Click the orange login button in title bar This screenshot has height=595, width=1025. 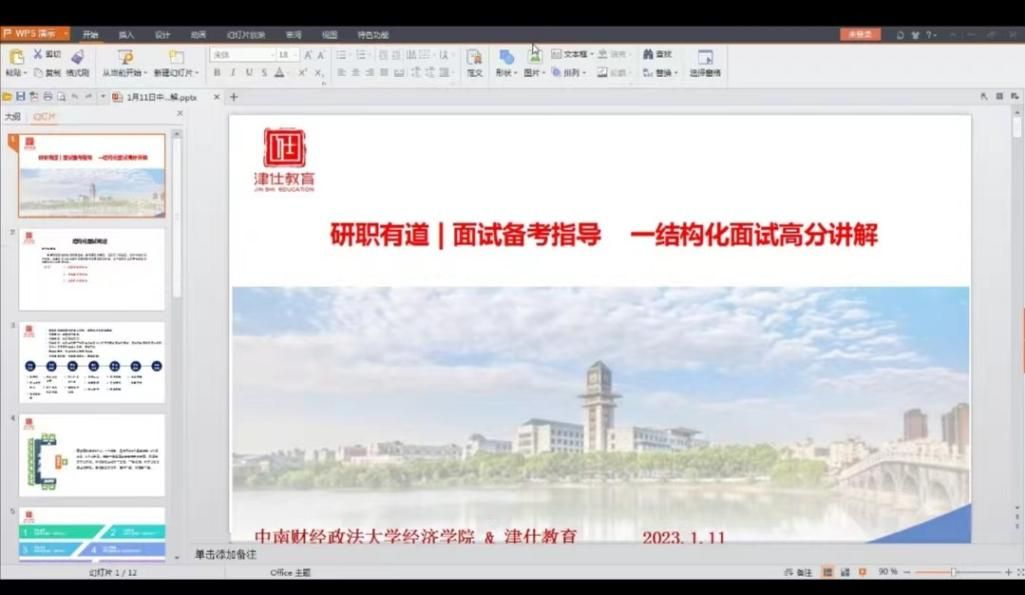click(x=859, y=34)
